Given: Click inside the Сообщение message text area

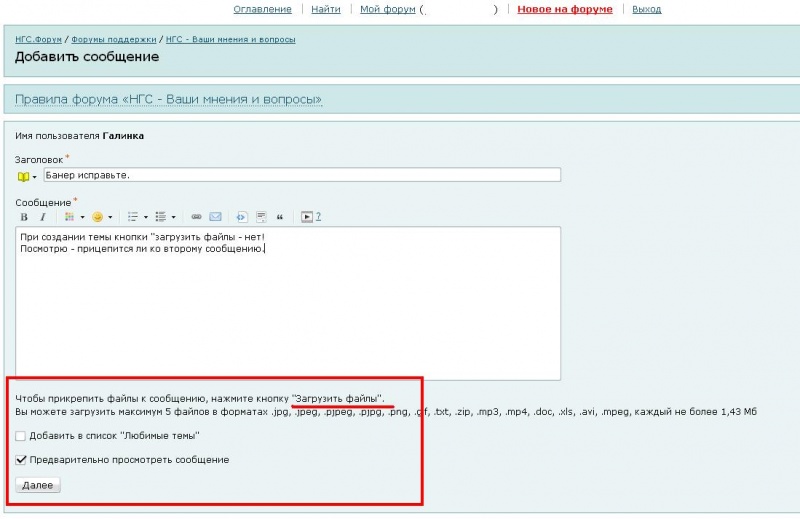Looking at the screenshot, I should 288,303.
